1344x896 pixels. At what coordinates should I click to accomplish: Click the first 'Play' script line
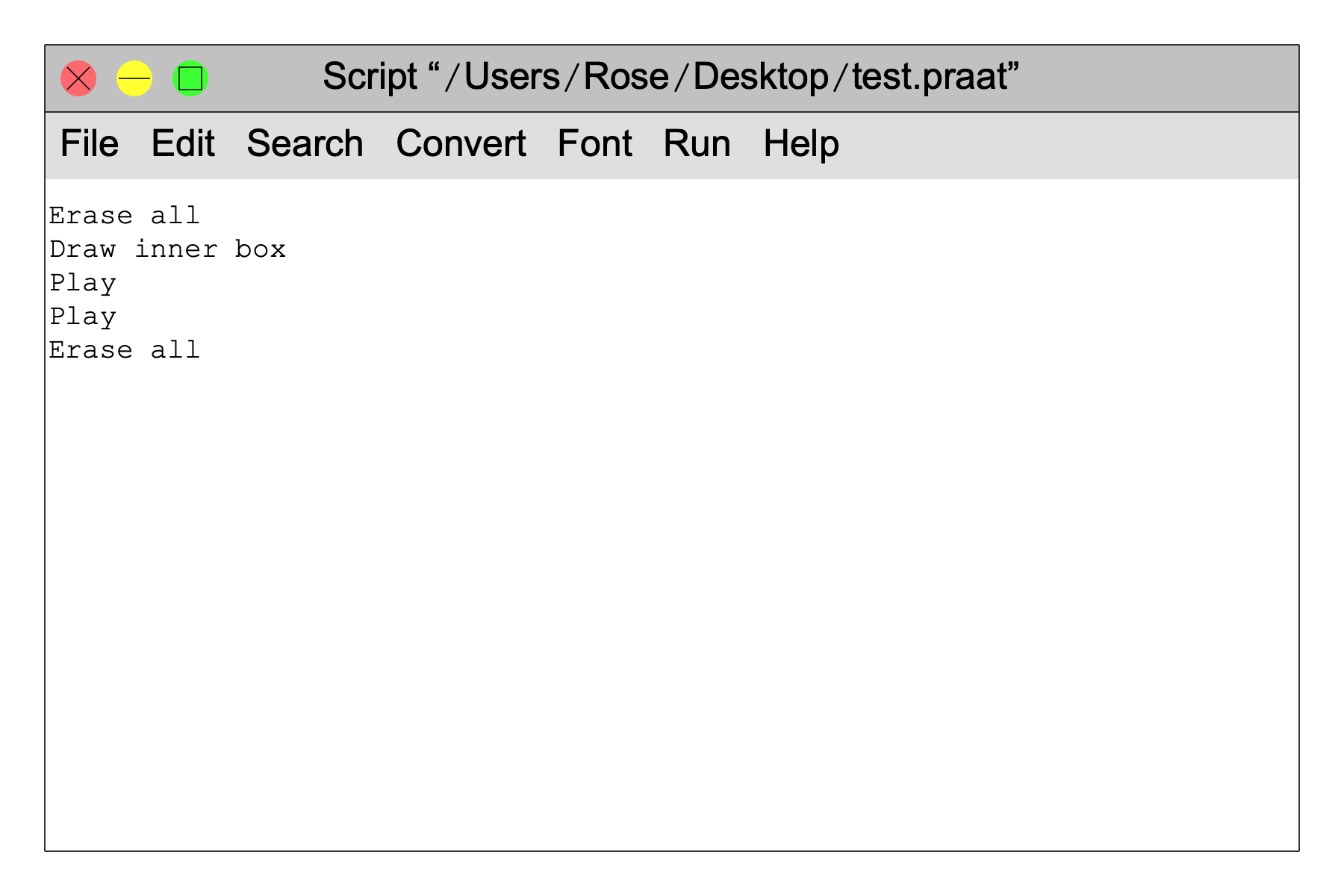pos(83,284)
